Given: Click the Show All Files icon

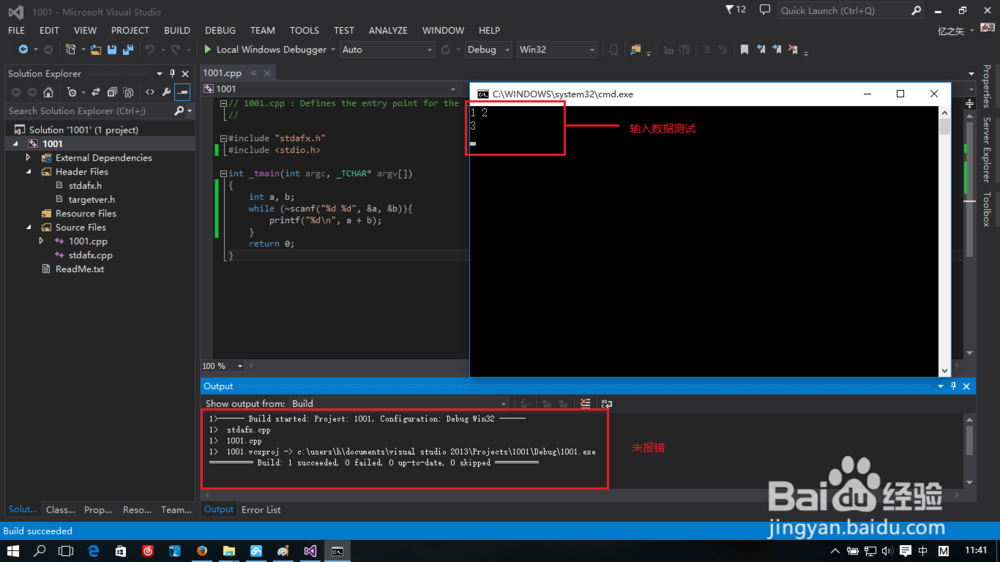Looking at the screenshot, I should [128, 92].
